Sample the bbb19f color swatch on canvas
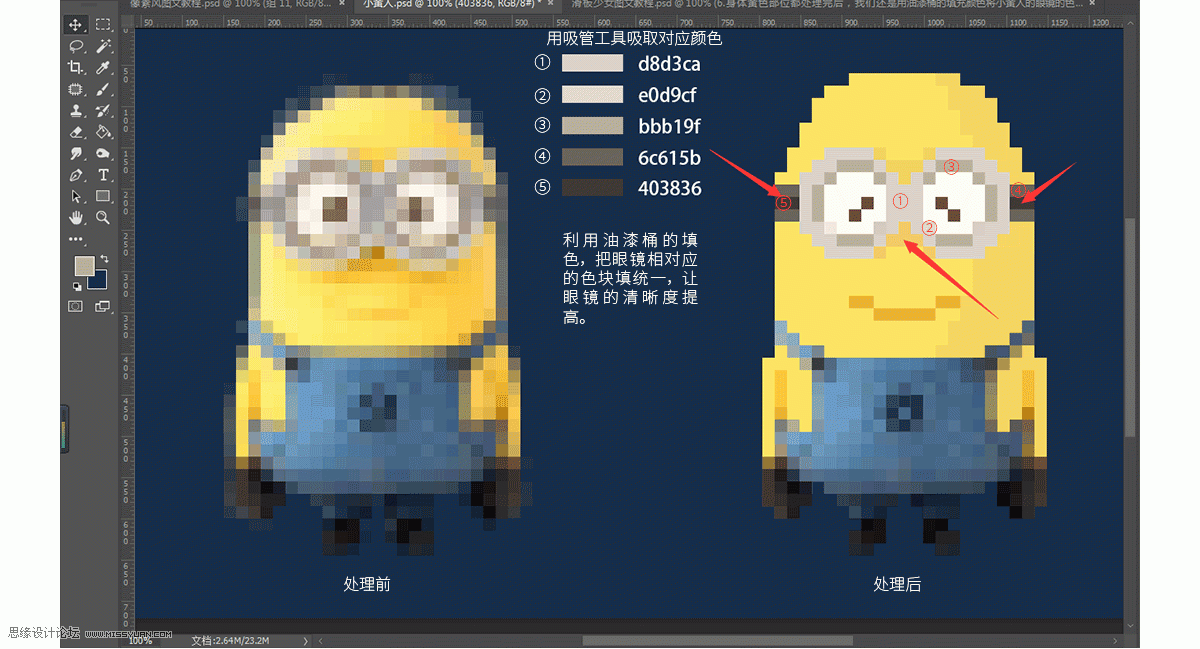 592,126
